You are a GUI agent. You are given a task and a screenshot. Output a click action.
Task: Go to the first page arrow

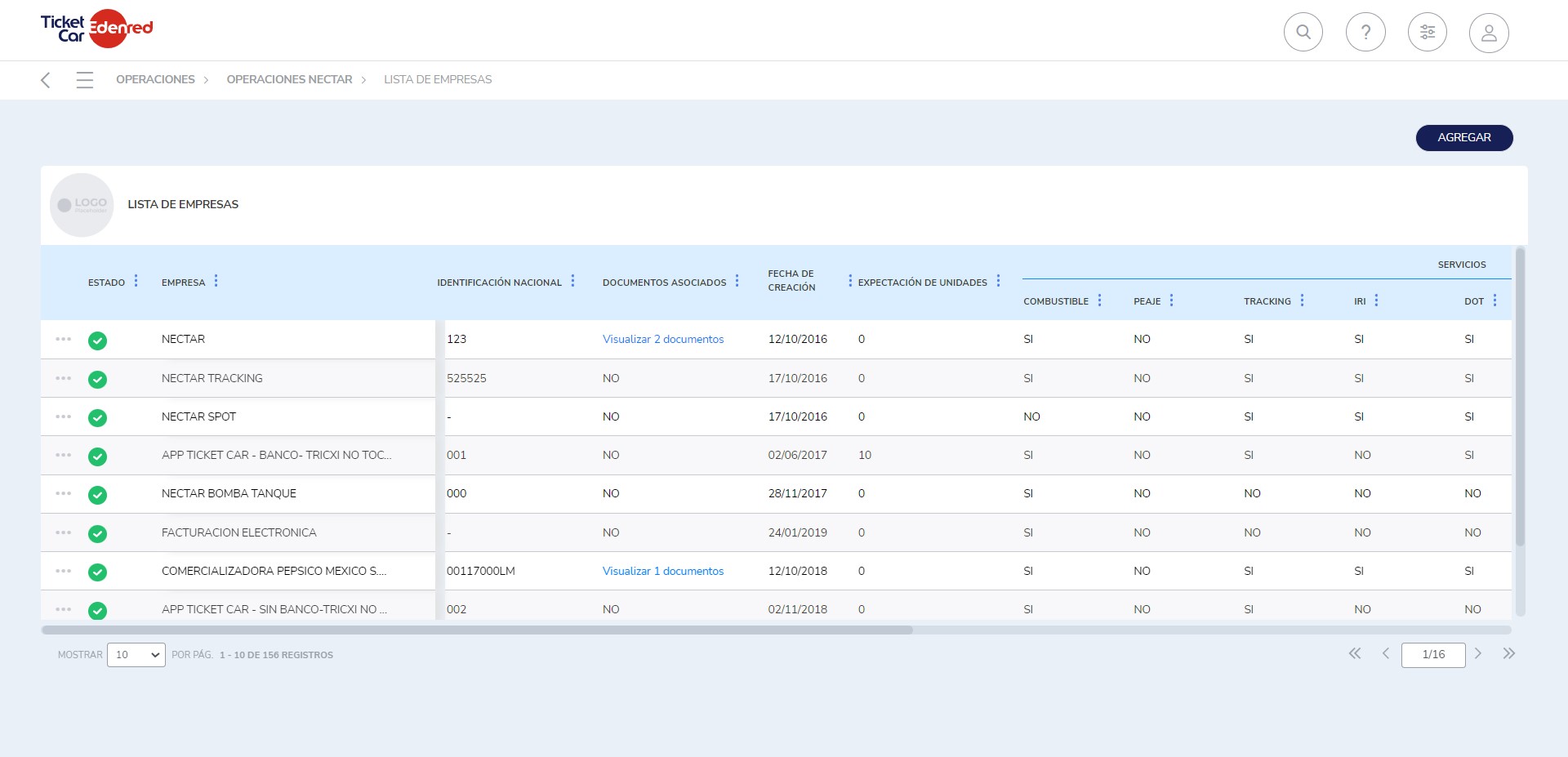point(1355,653)
